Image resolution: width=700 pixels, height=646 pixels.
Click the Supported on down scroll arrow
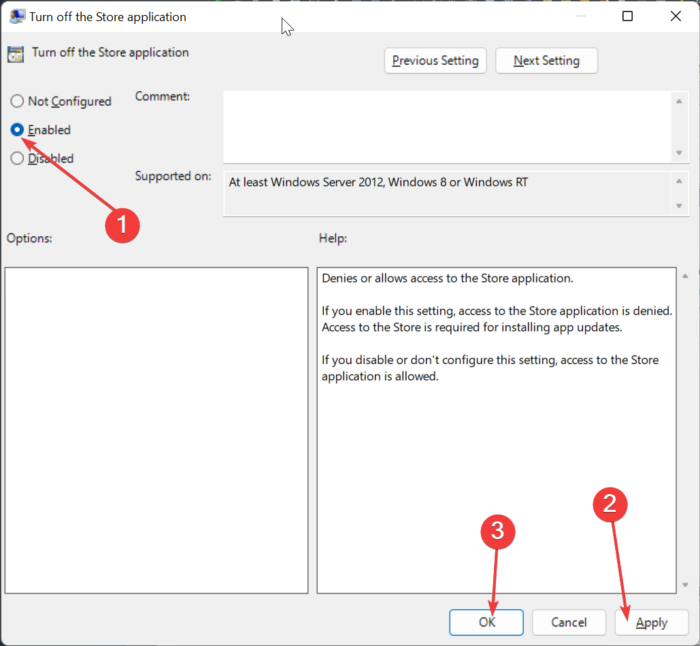[x=679, y=206]
